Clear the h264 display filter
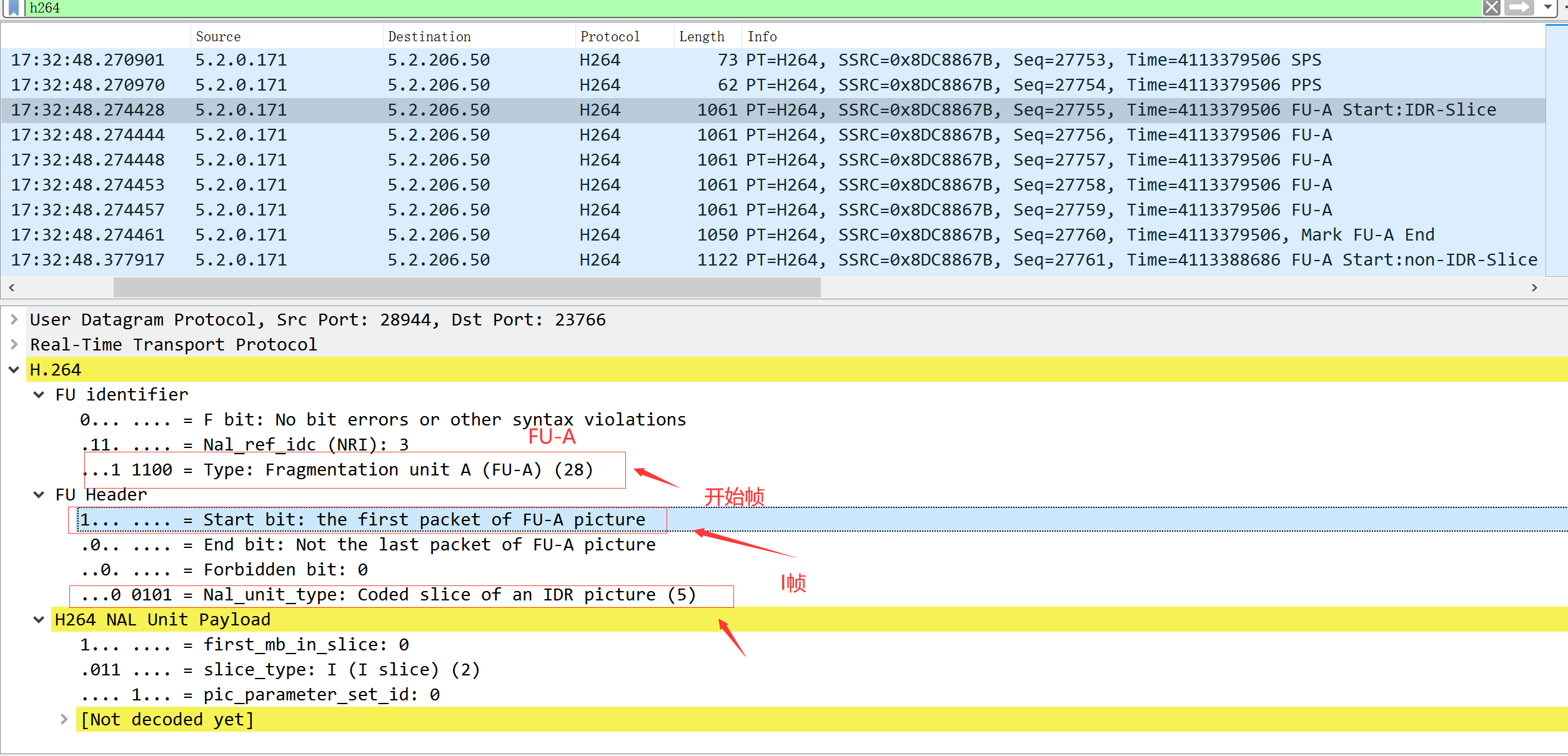 tap(1491, 8)
